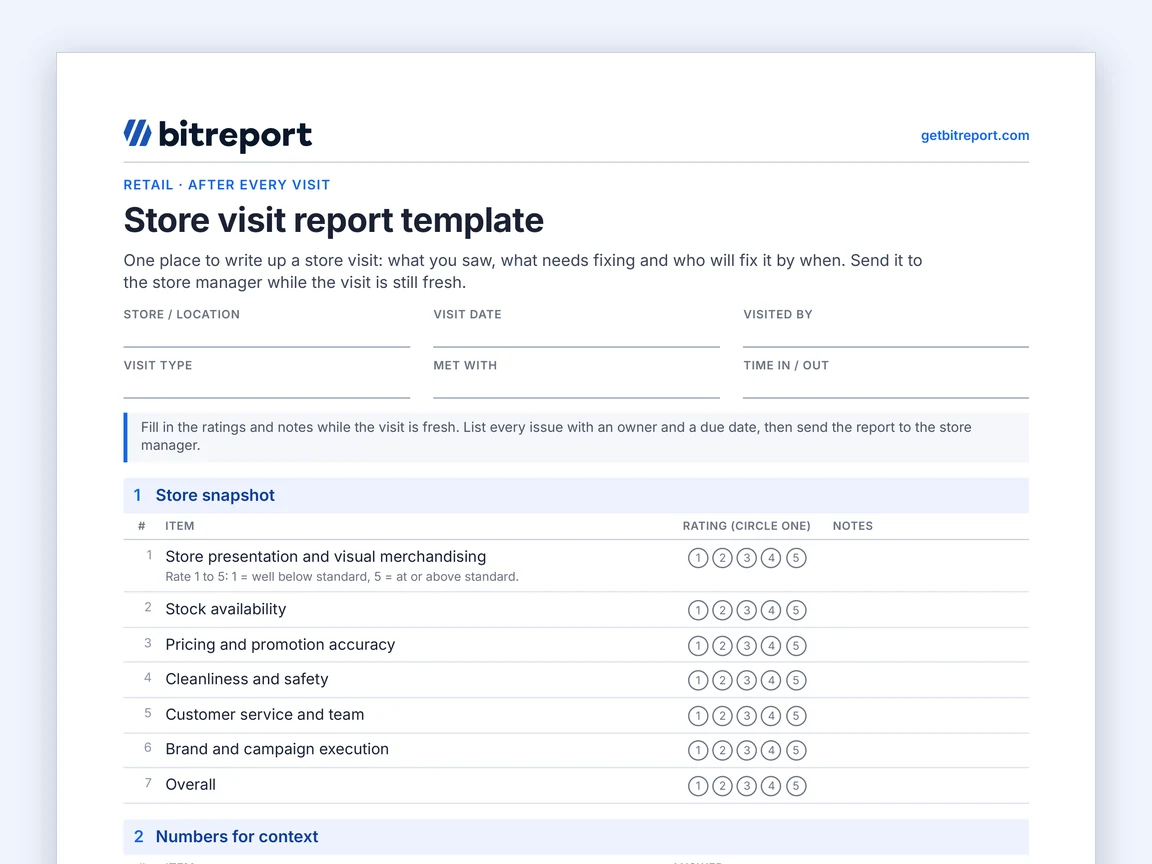1152x864 pixels.
Task: Circle rating 5 for Overall
Action: 796,786
